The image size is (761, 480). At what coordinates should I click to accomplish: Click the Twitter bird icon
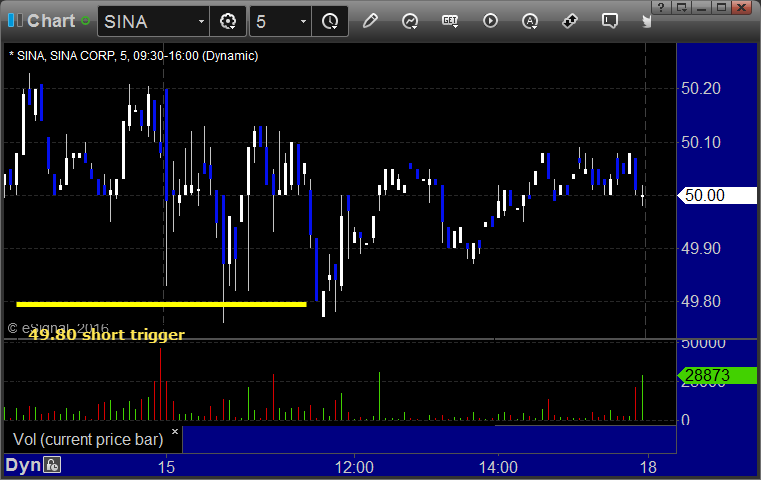coord(646,21)
